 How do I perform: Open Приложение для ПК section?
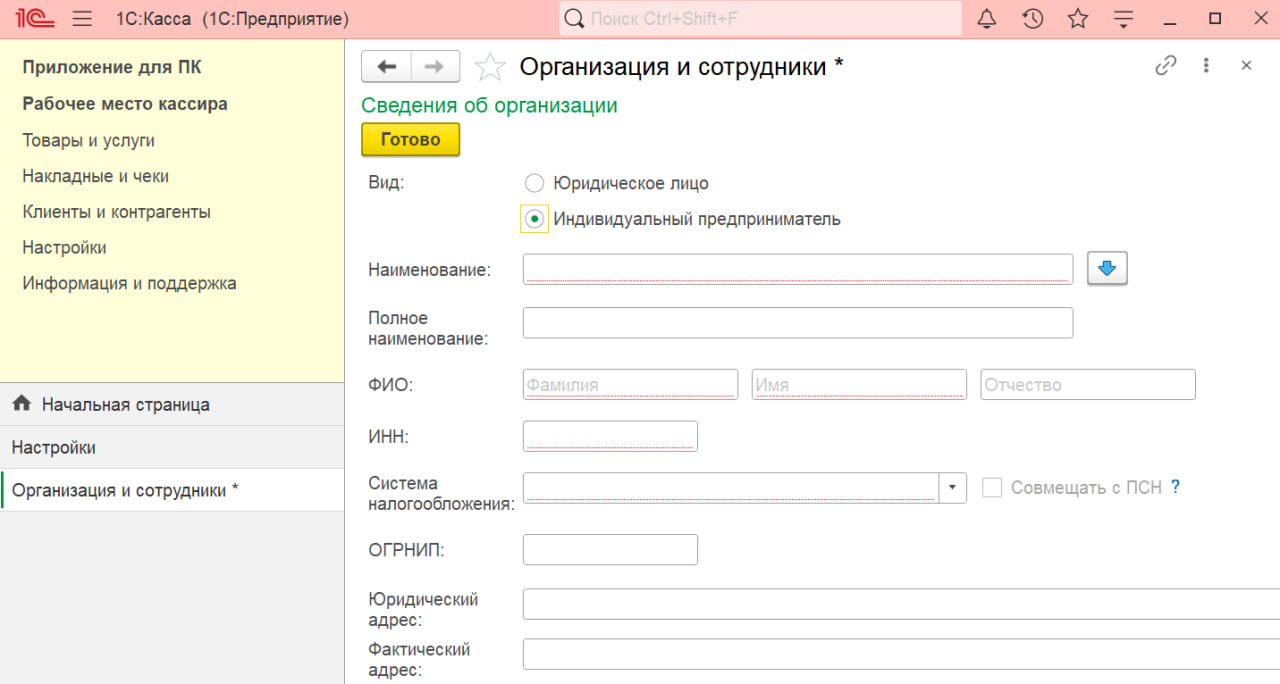click(x=112, y=68)
